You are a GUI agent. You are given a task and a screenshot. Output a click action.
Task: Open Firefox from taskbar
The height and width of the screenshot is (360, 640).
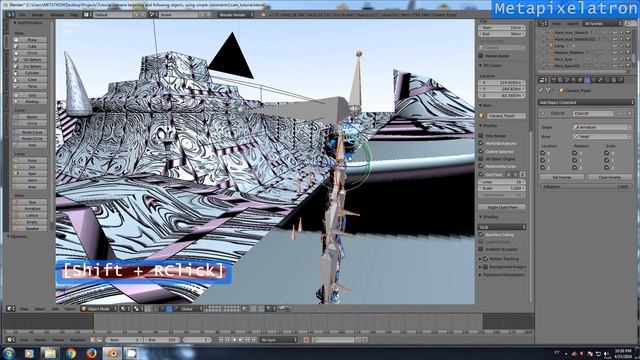click(91, 353)
